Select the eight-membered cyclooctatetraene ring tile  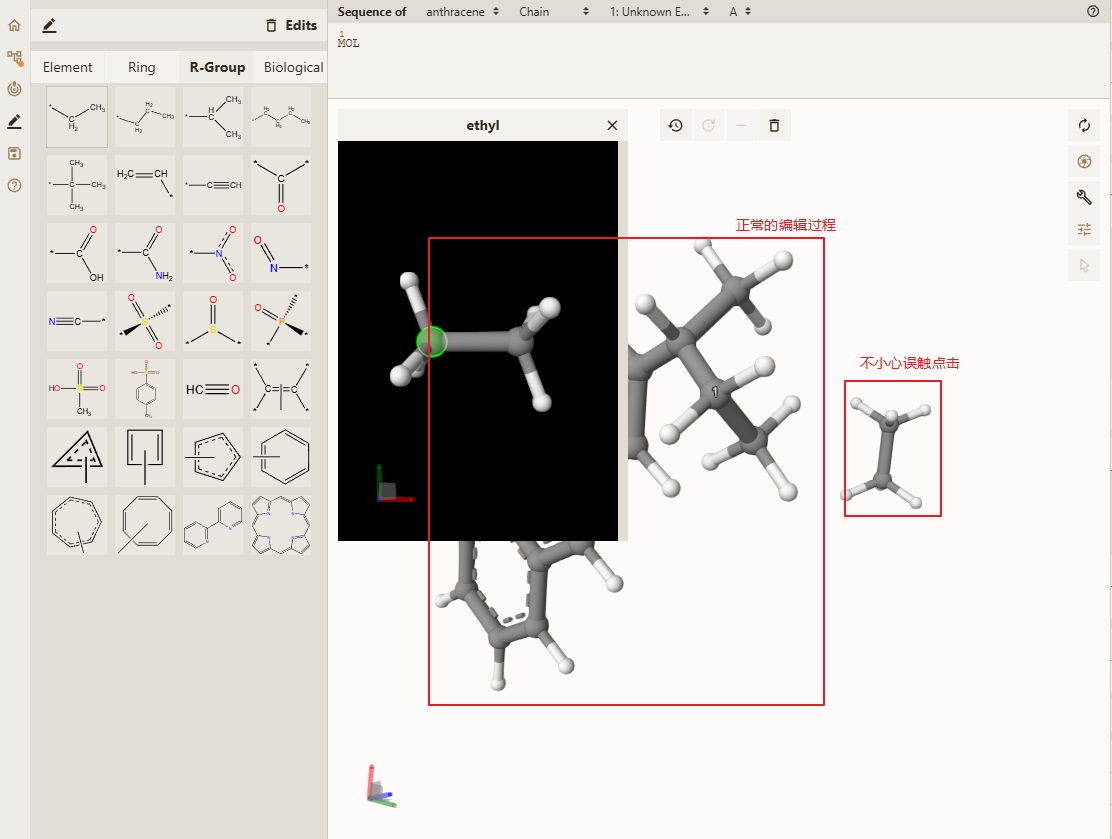[145, 526]
